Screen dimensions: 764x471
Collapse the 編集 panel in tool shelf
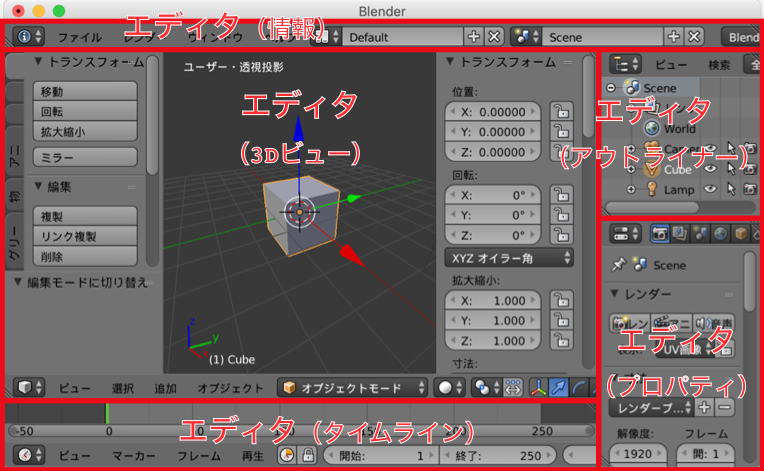point(38,186)
